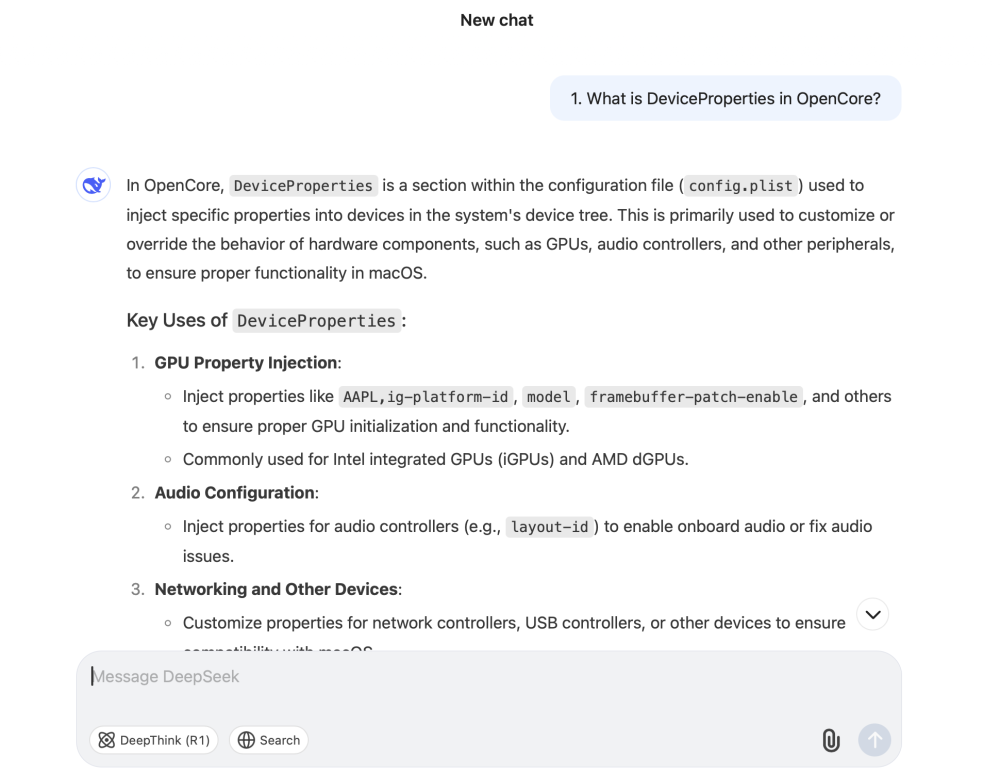Click DeviceProperties code in Key Uses heading
Screen dimensions: 1000x773
[316, 321]
